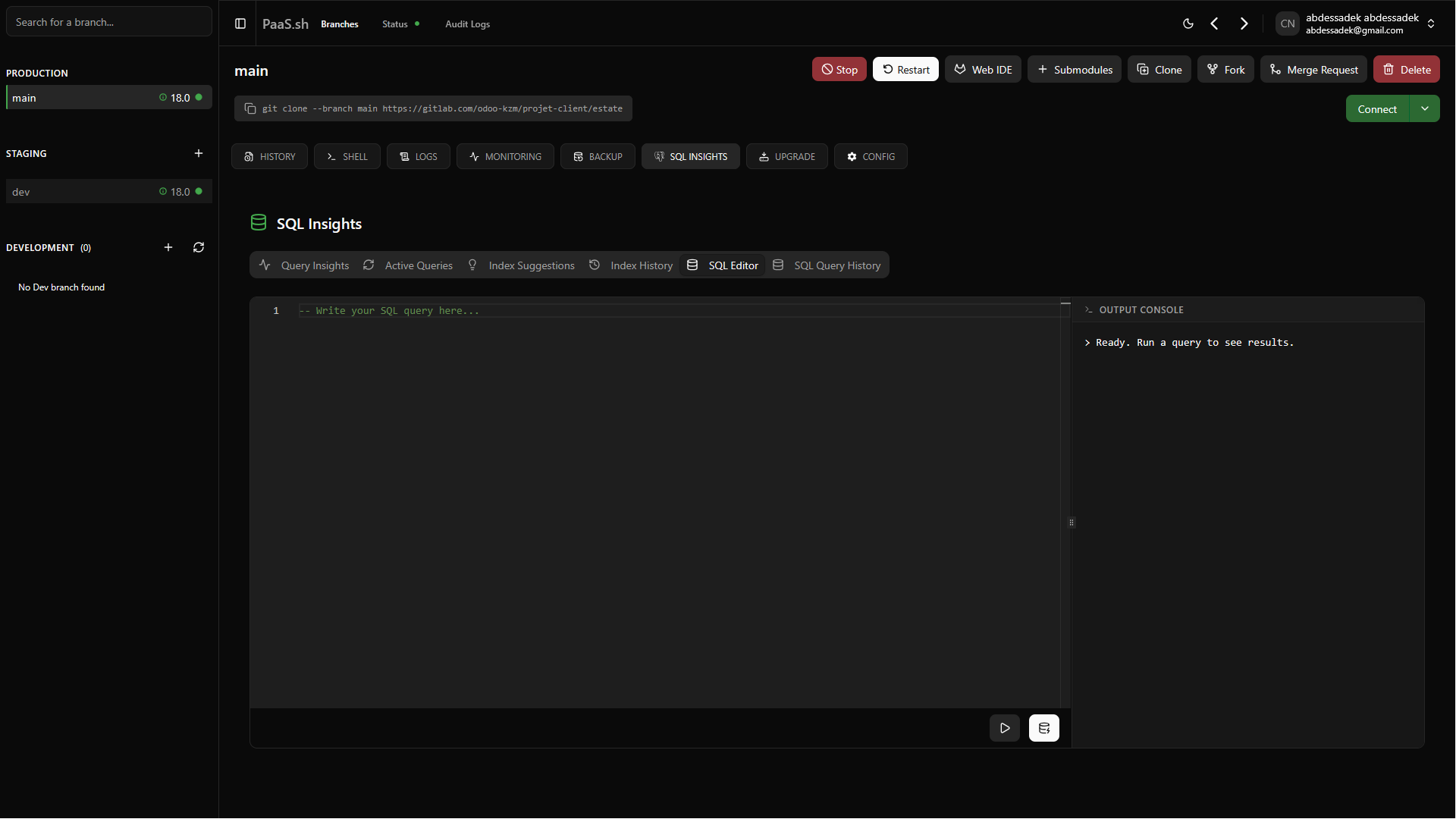Switch to Index History sub-tab
Viewport: 1456px width, 819px height.
[x=631, y=265]
